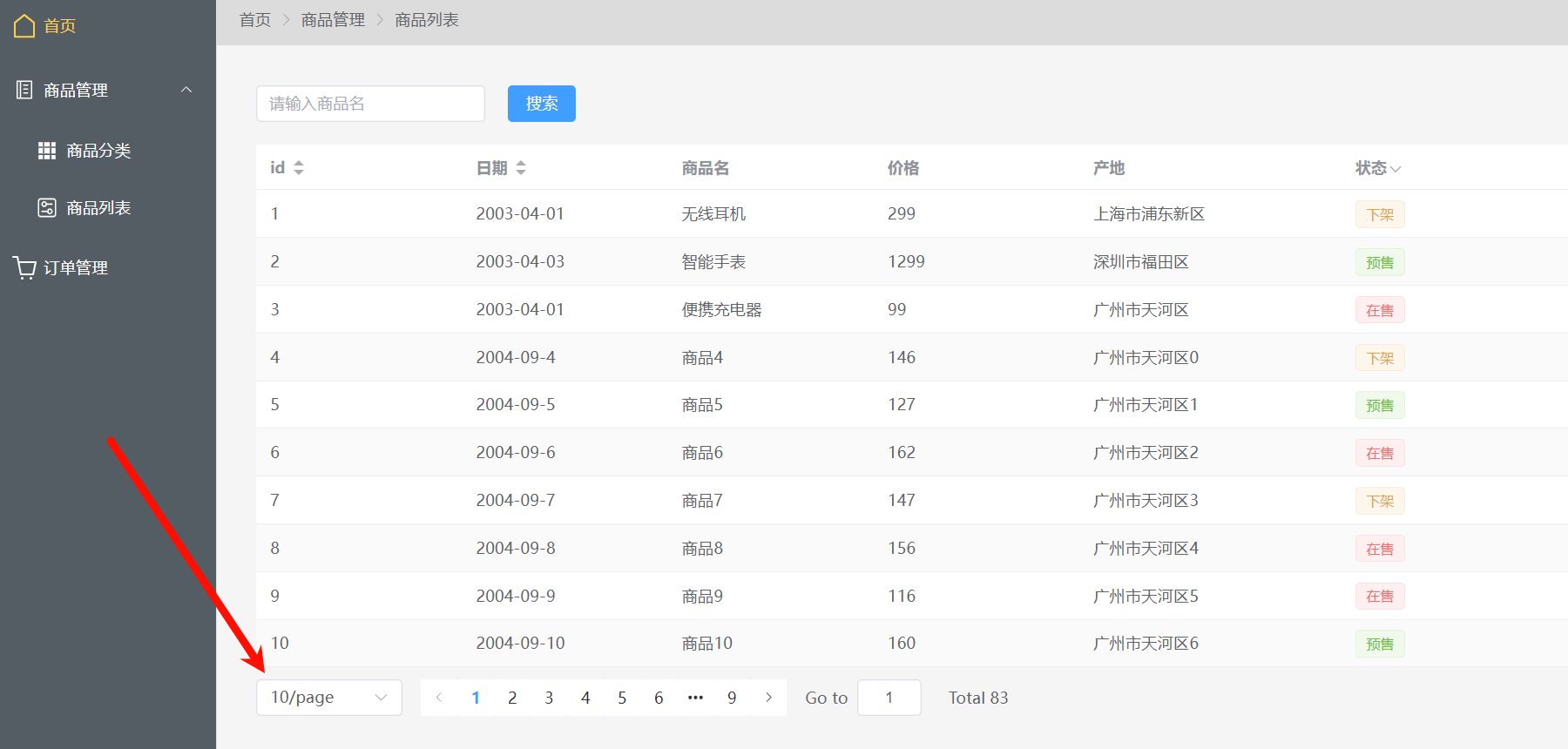The image size is (1568, 749).
Task: Click the date cell 2004-09-10
Action: pyautogui.click(x=520, y=643)
